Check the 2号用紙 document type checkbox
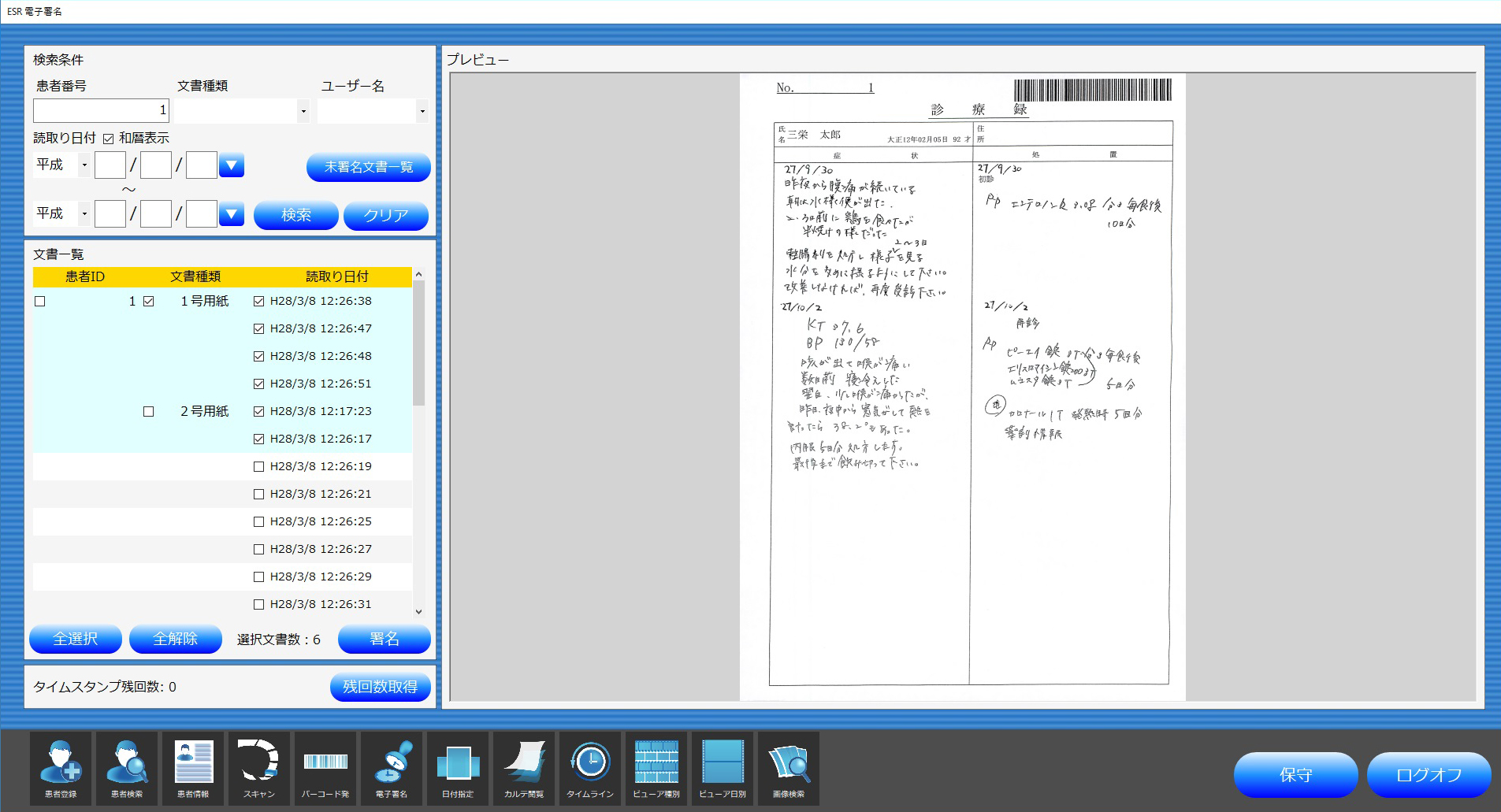 (x=148, y=411)
